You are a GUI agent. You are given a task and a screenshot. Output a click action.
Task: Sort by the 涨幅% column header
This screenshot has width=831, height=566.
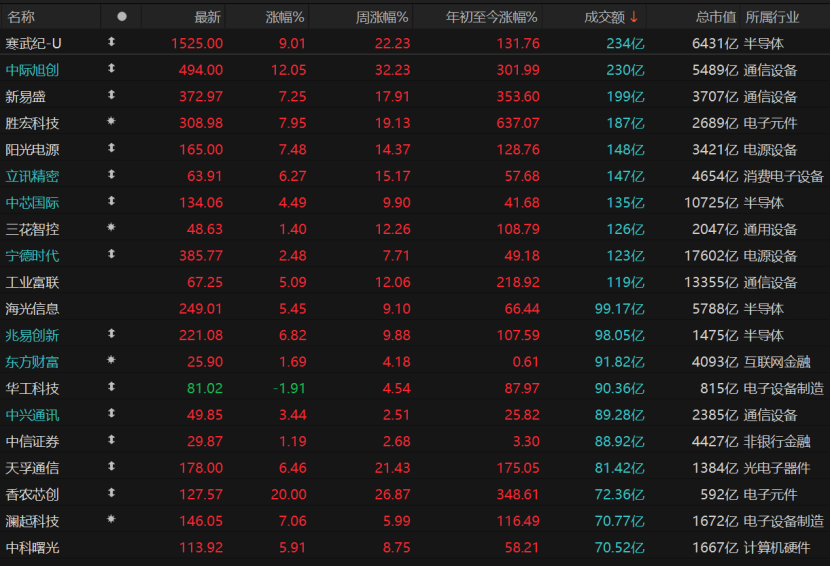click(285, 17)
